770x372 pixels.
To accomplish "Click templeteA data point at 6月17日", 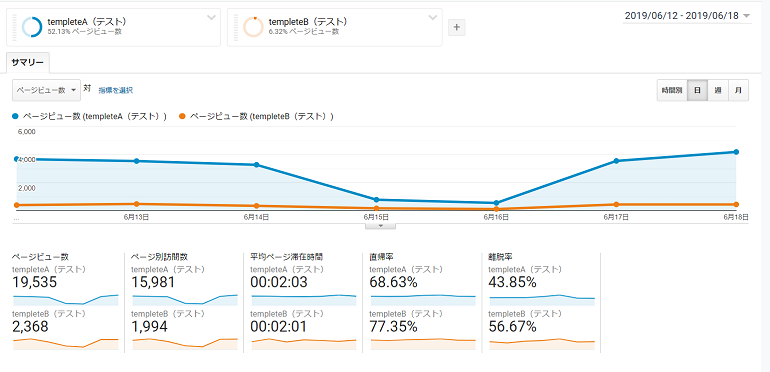I will (x=616, y=161).
